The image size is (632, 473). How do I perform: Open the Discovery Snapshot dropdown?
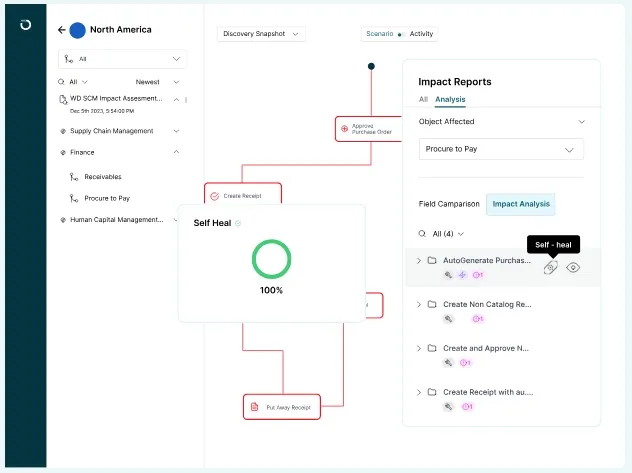click(x=261, y=34)
